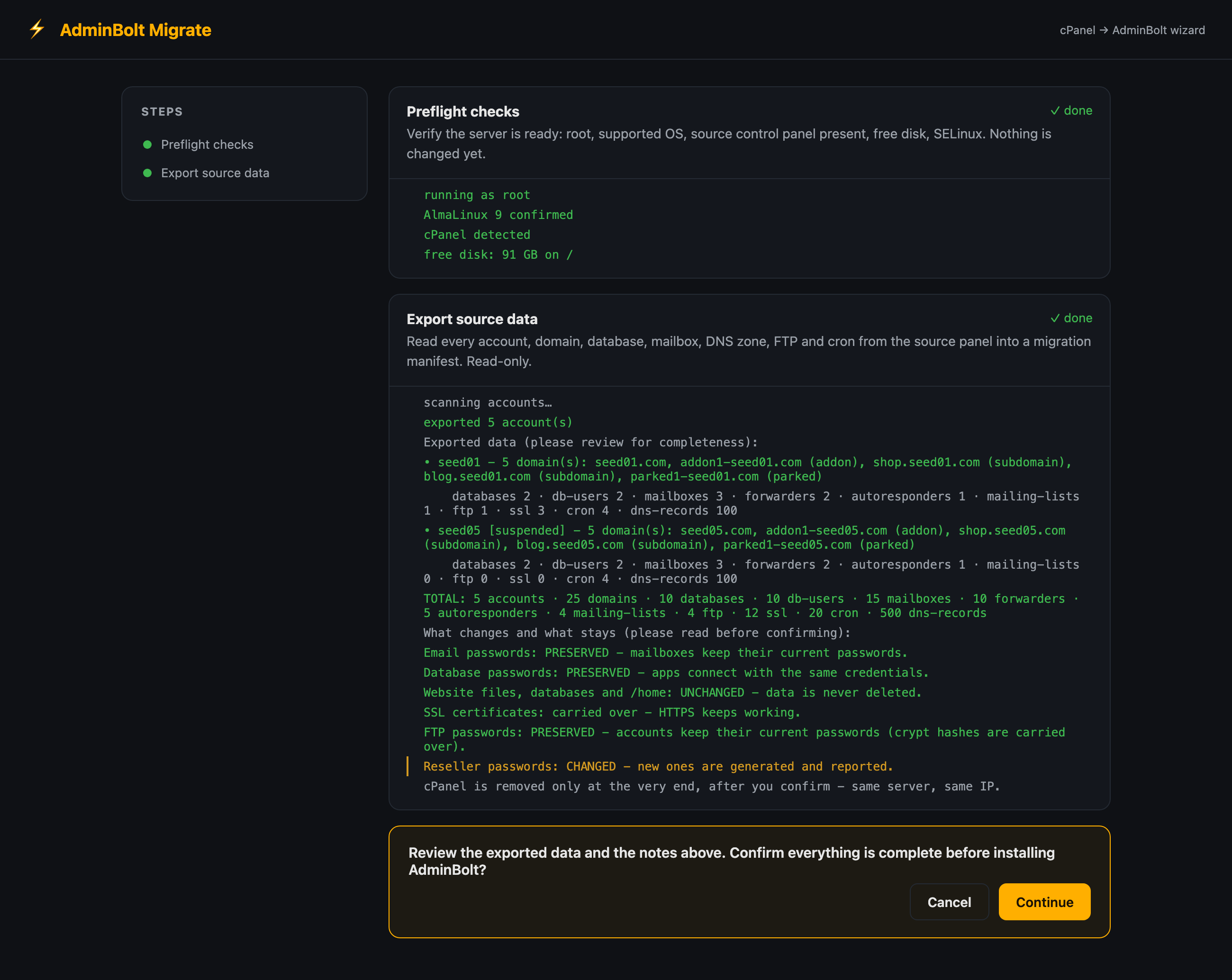1232x980 pixels.
Task: Click the Preflight checks card heading
Action: point(462,111)
